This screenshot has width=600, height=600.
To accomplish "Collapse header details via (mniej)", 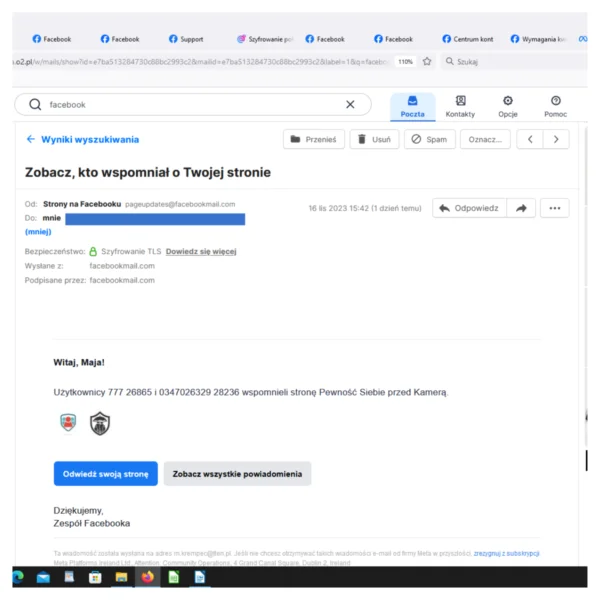I will [x=38, y=231].
